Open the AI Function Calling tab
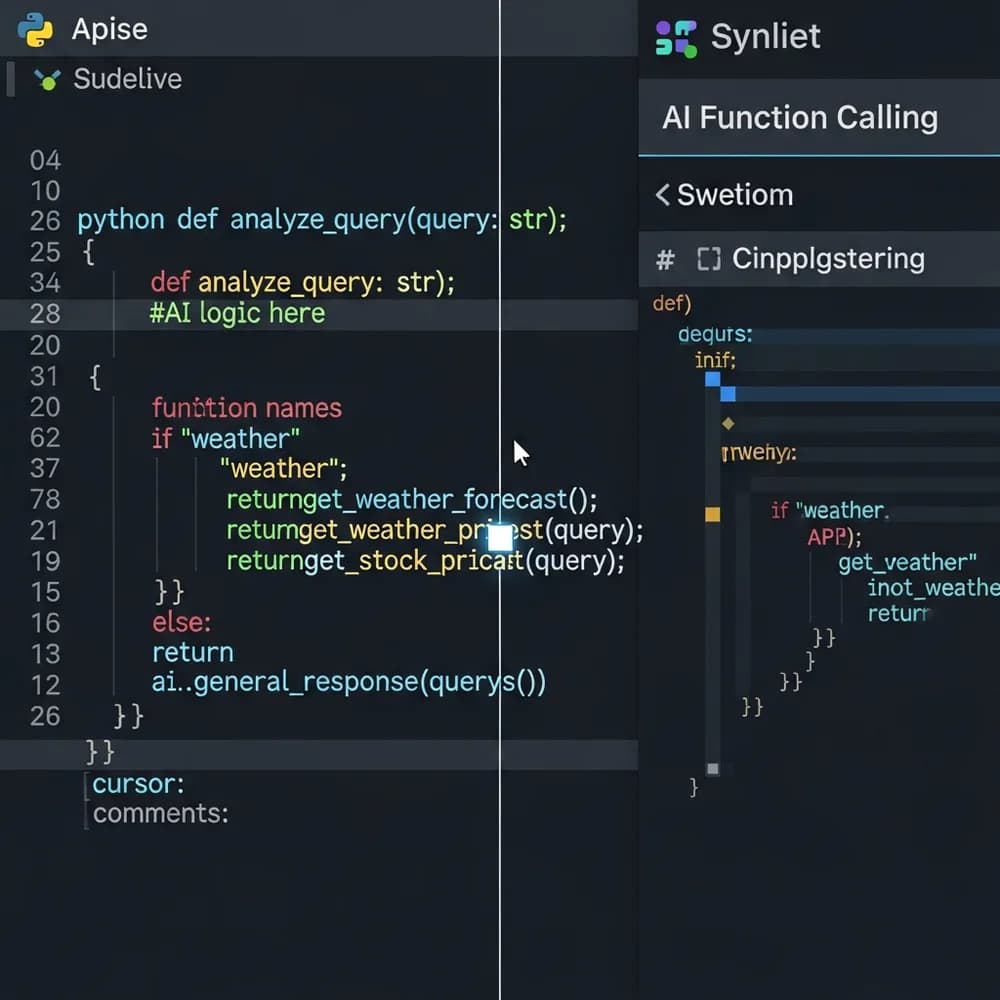1000x1000 pixels. click(819, 118)
